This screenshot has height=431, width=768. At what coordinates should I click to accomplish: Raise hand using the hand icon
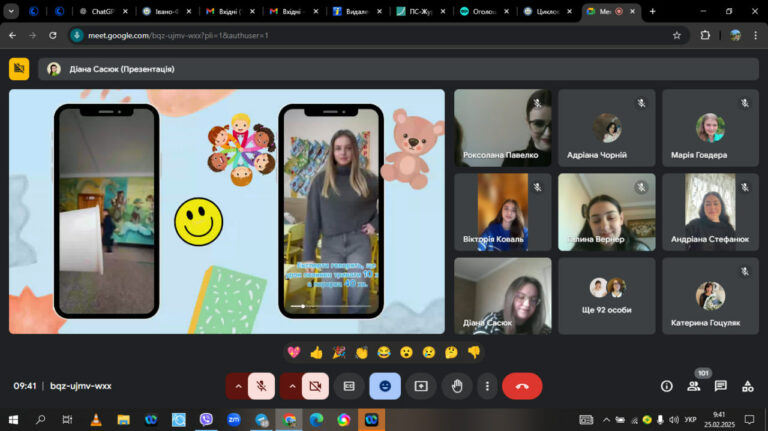pos(457,386)
